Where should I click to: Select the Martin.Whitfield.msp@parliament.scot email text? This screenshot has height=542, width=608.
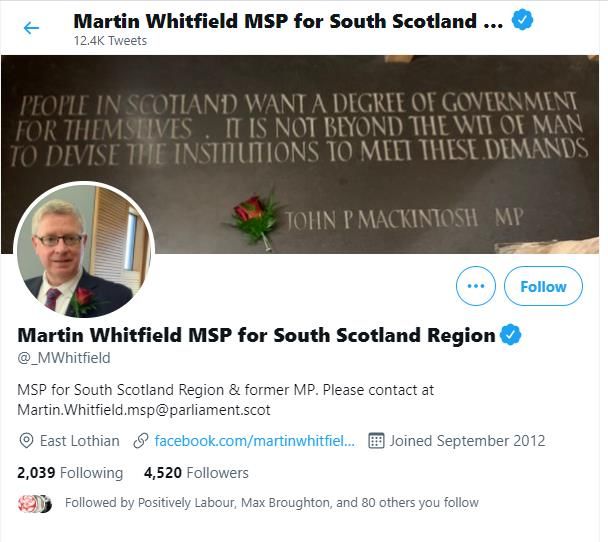[x=144, y=410]
